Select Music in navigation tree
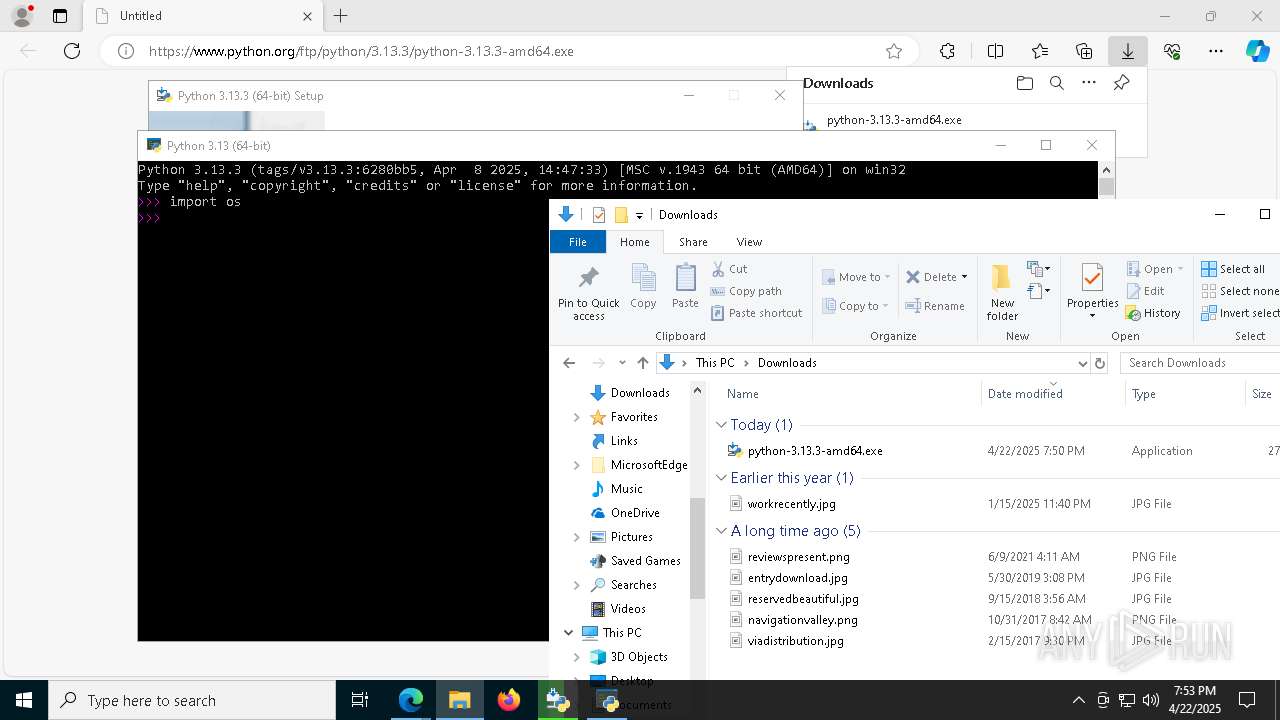The height and width of the screenshot is (720, 1280). (x=626, y=489)
